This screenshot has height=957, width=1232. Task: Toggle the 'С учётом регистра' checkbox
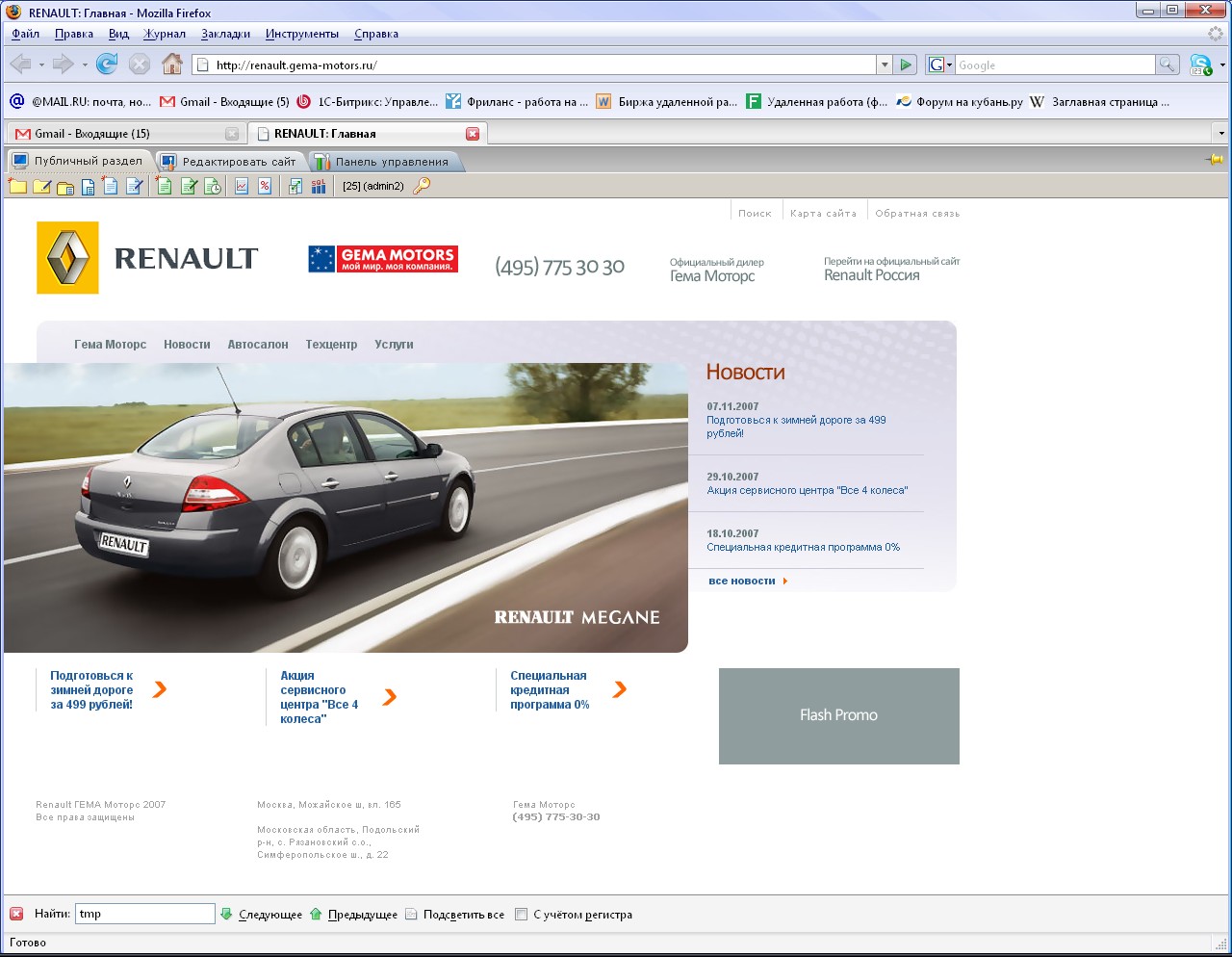[521, 915]
